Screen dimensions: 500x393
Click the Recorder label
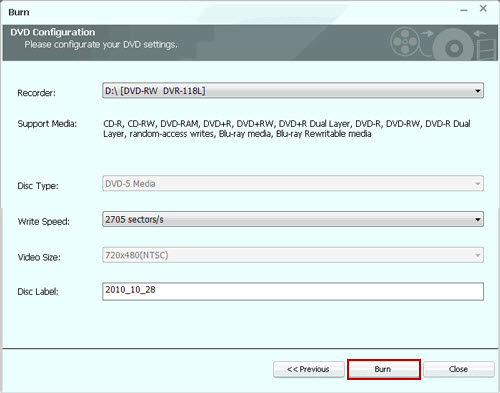click(x=37, y=93)
